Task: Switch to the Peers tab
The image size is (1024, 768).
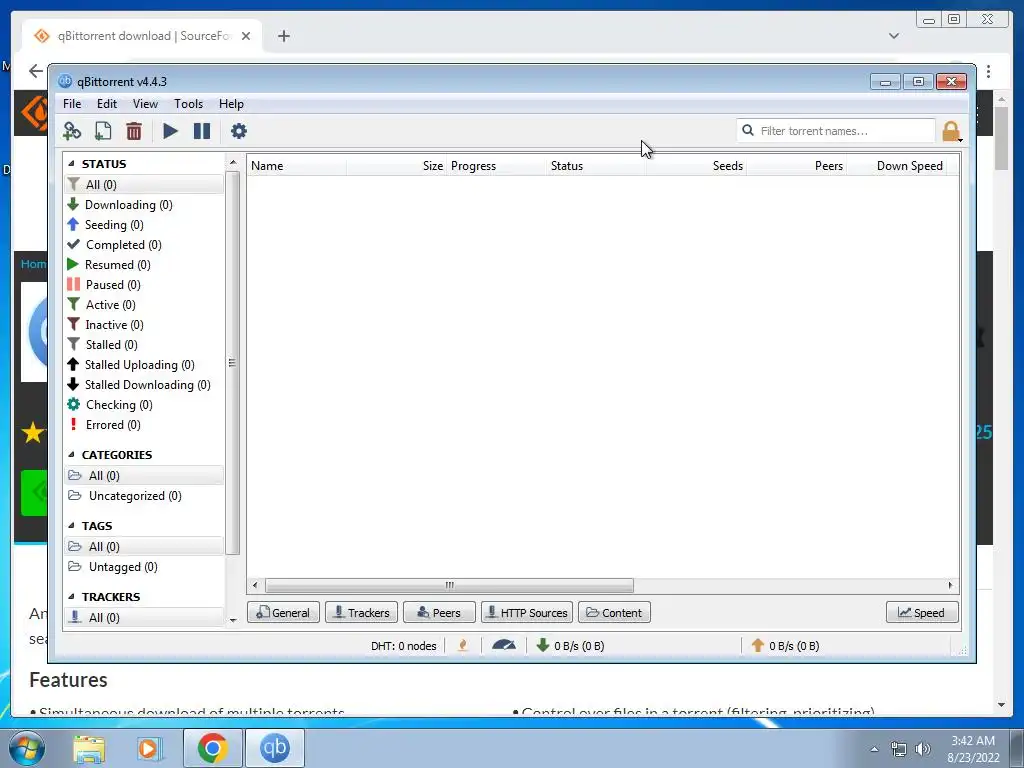Action: (x=439, y=613)
